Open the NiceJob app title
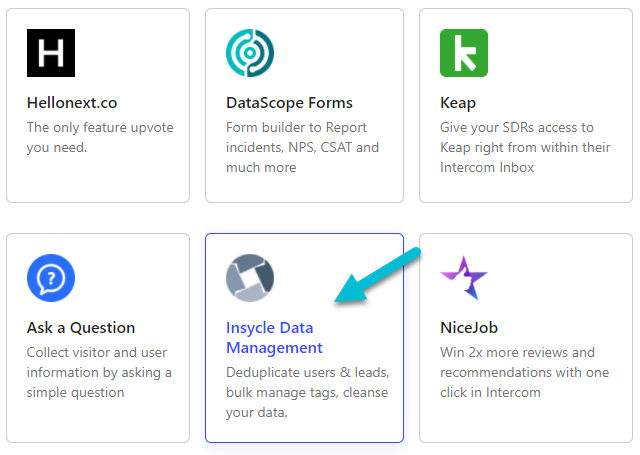640x455 pixels. point(469,328)
